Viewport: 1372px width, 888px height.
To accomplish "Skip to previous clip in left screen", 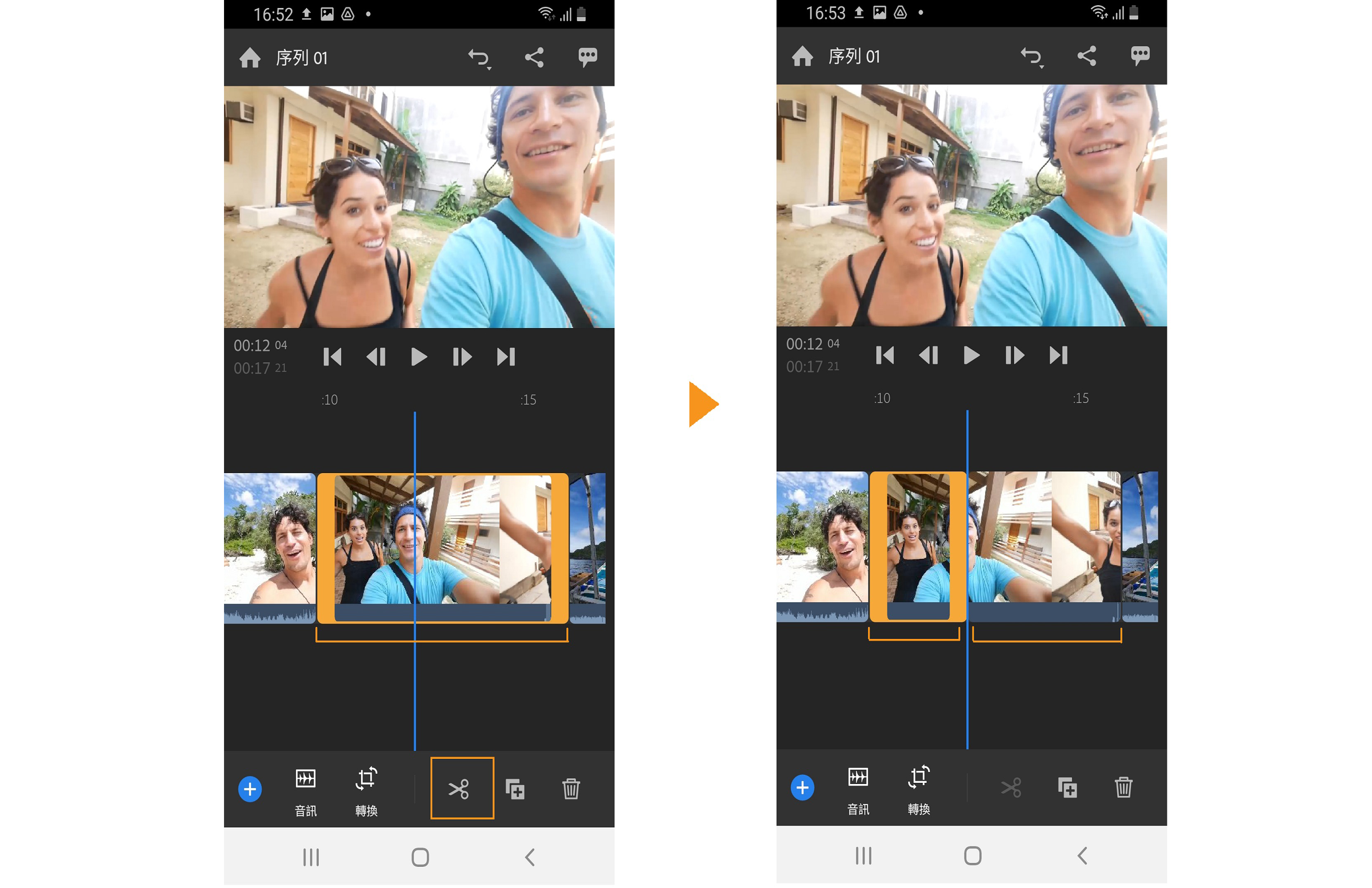I will pos(333,358).
